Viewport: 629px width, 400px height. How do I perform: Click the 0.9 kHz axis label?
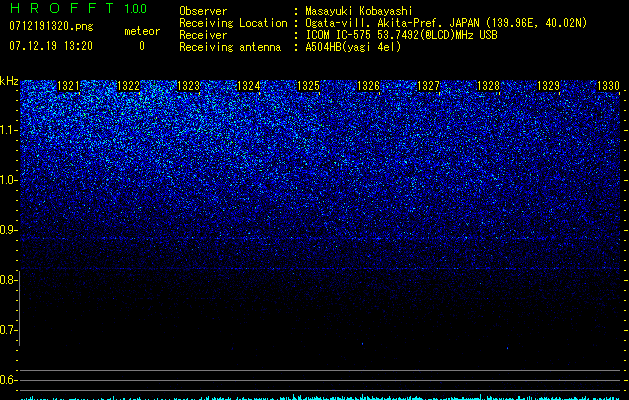[x=8, y=230]
